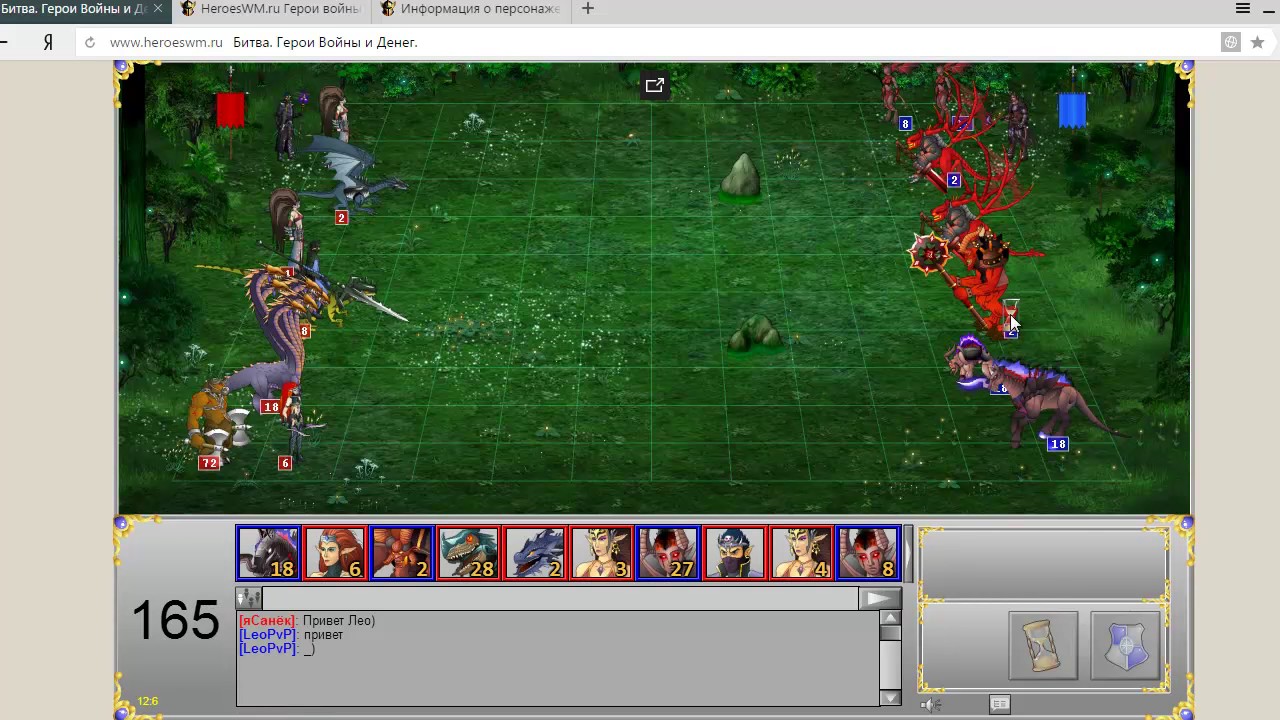This screenshot has height=720, width=1280.
Task: Reload the page
Action: pos(90,43)
